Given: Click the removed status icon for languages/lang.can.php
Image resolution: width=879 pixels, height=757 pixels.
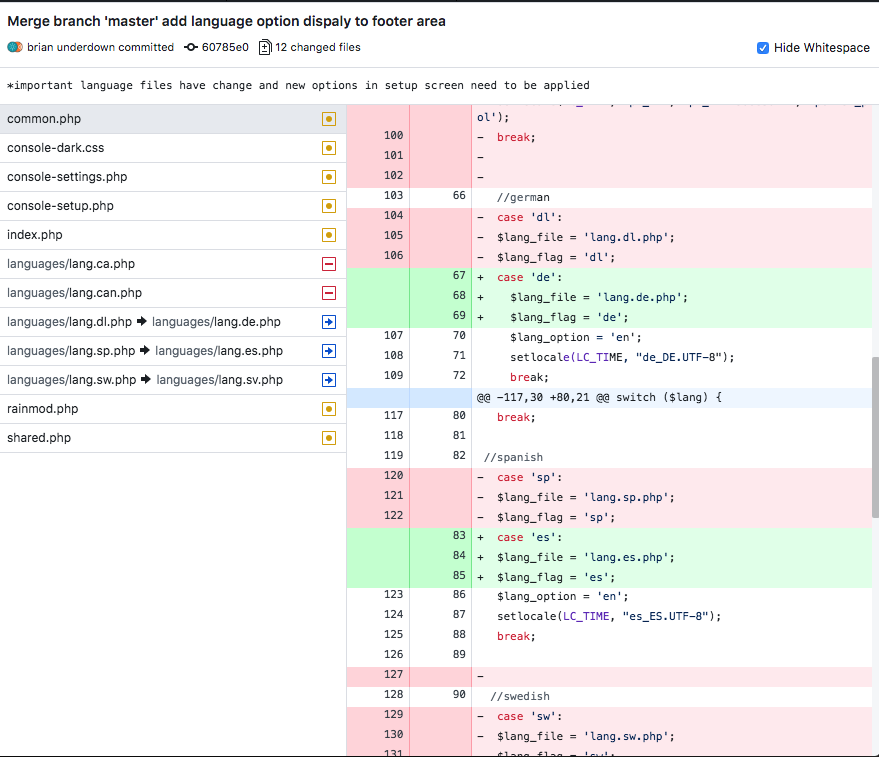Looking at the screenshot, I should click(x=329, y=293).
